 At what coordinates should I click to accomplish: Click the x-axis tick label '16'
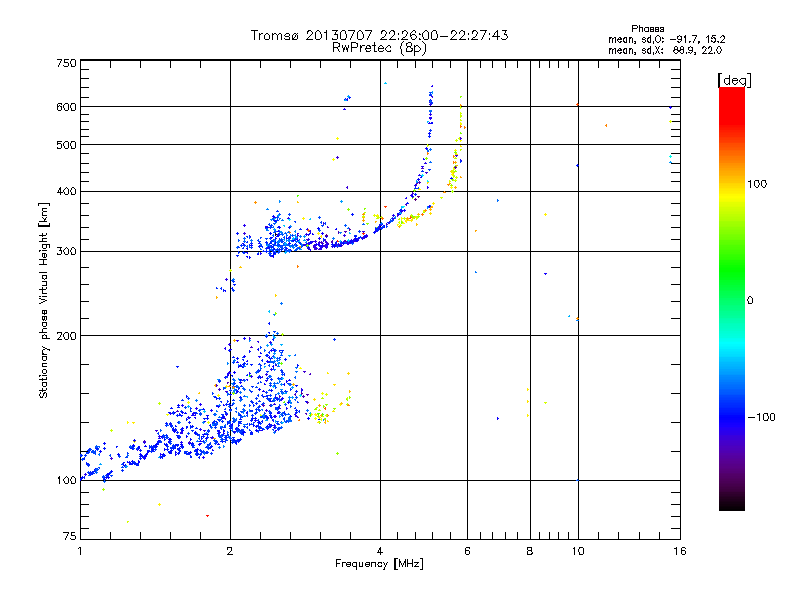coord(679,552)
